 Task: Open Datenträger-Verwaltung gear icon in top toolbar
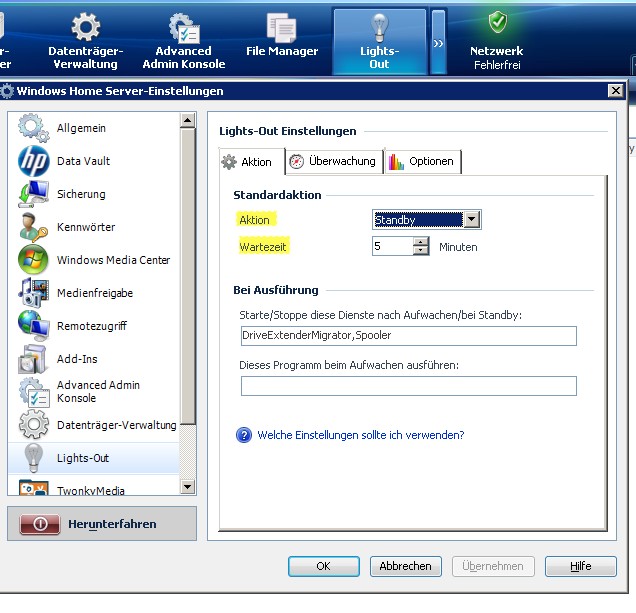click(x=86, y=27)
